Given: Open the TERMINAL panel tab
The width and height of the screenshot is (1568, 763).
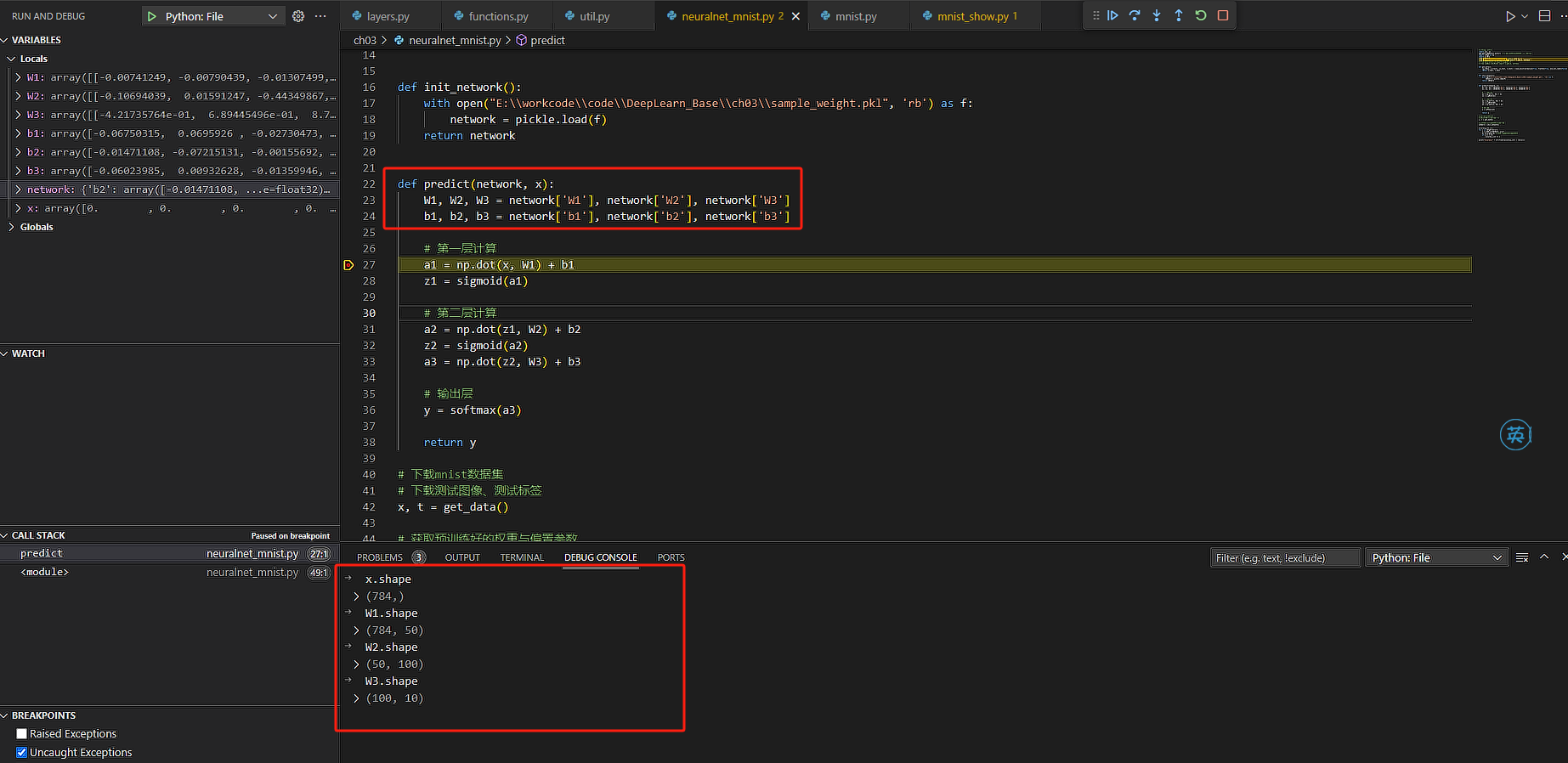Looking at the screenshot, I should point(522,557).
